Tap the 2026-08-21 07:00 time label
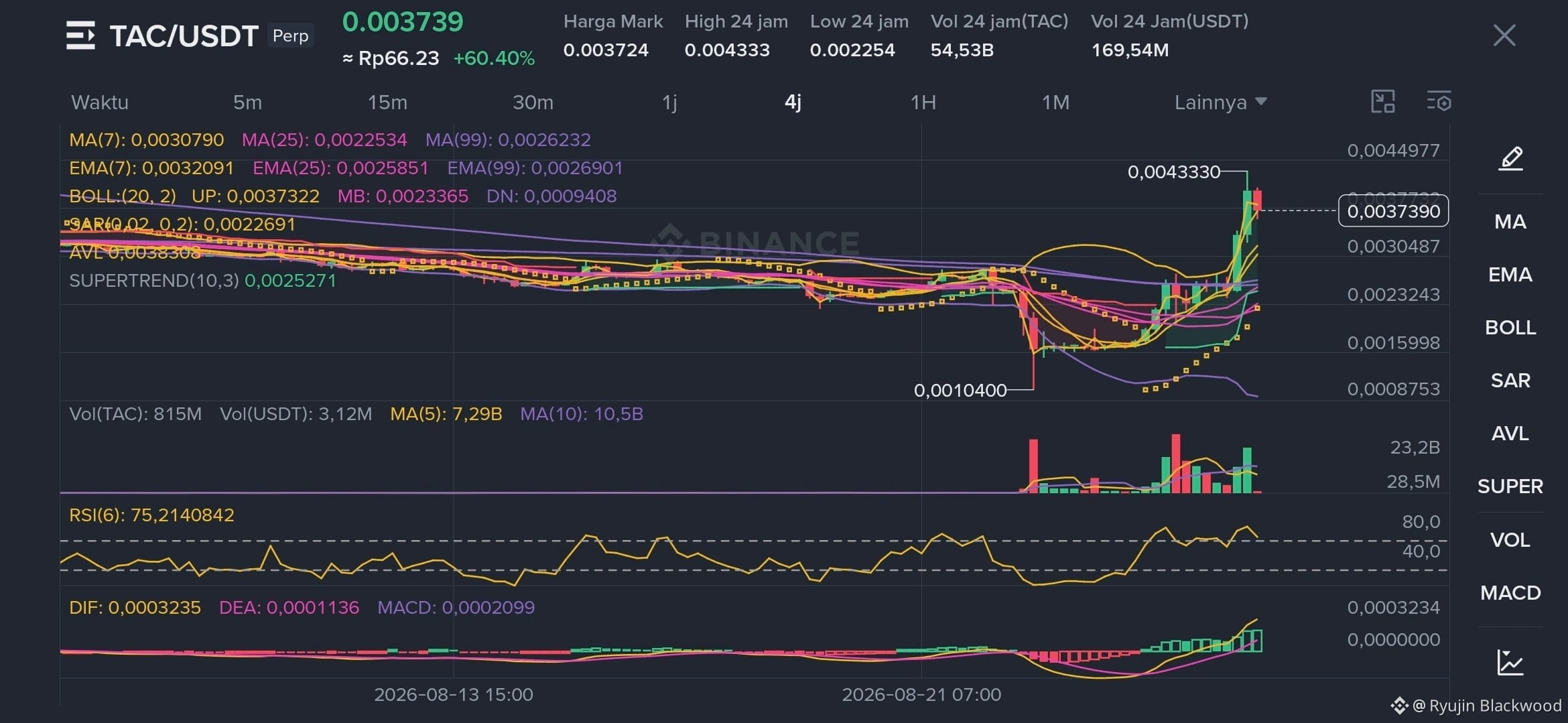Screen dimensions: 1568x723 (x=921, y=695)
